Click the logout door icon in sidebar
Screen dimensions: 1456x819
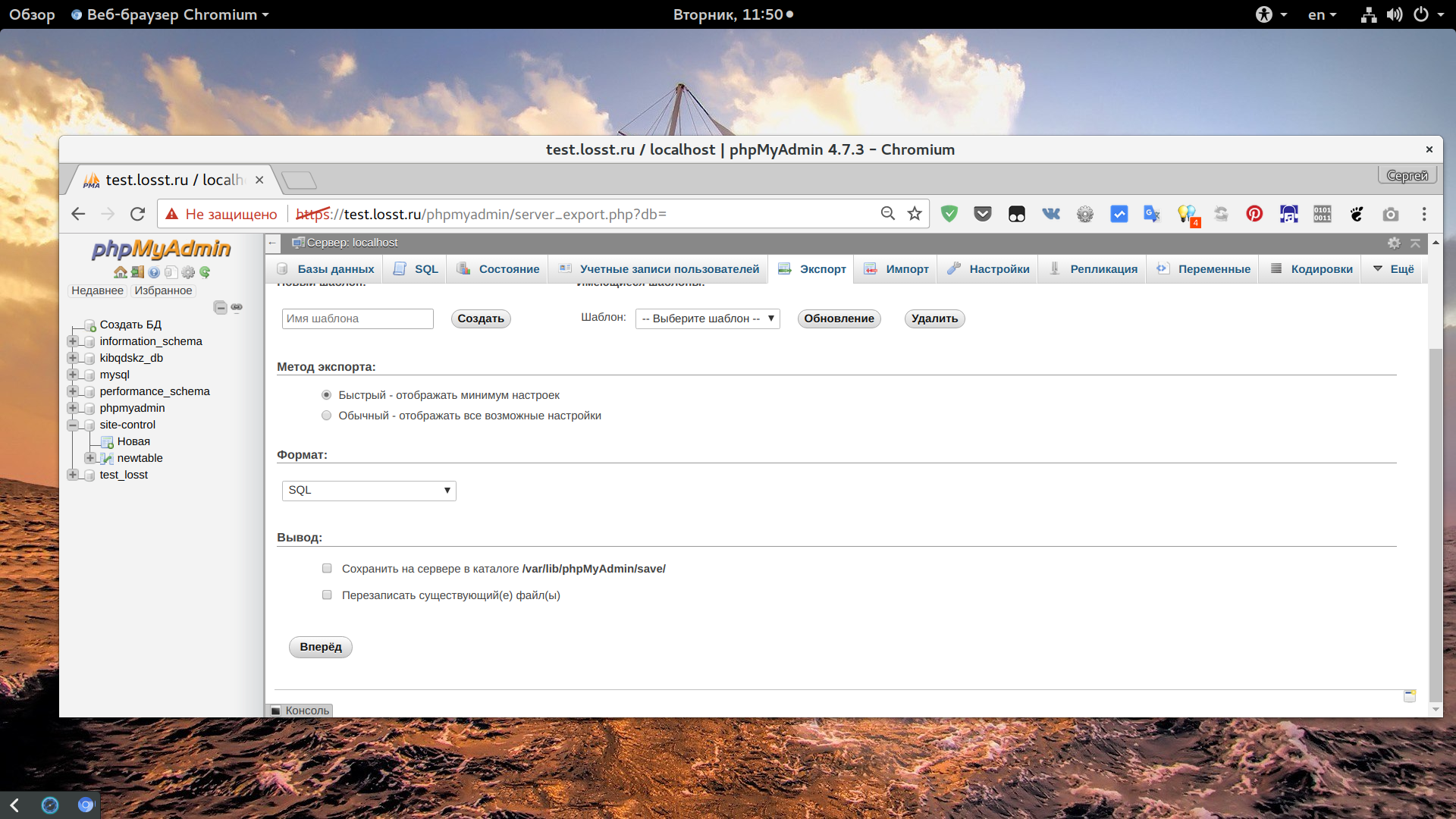coord(137,272)
